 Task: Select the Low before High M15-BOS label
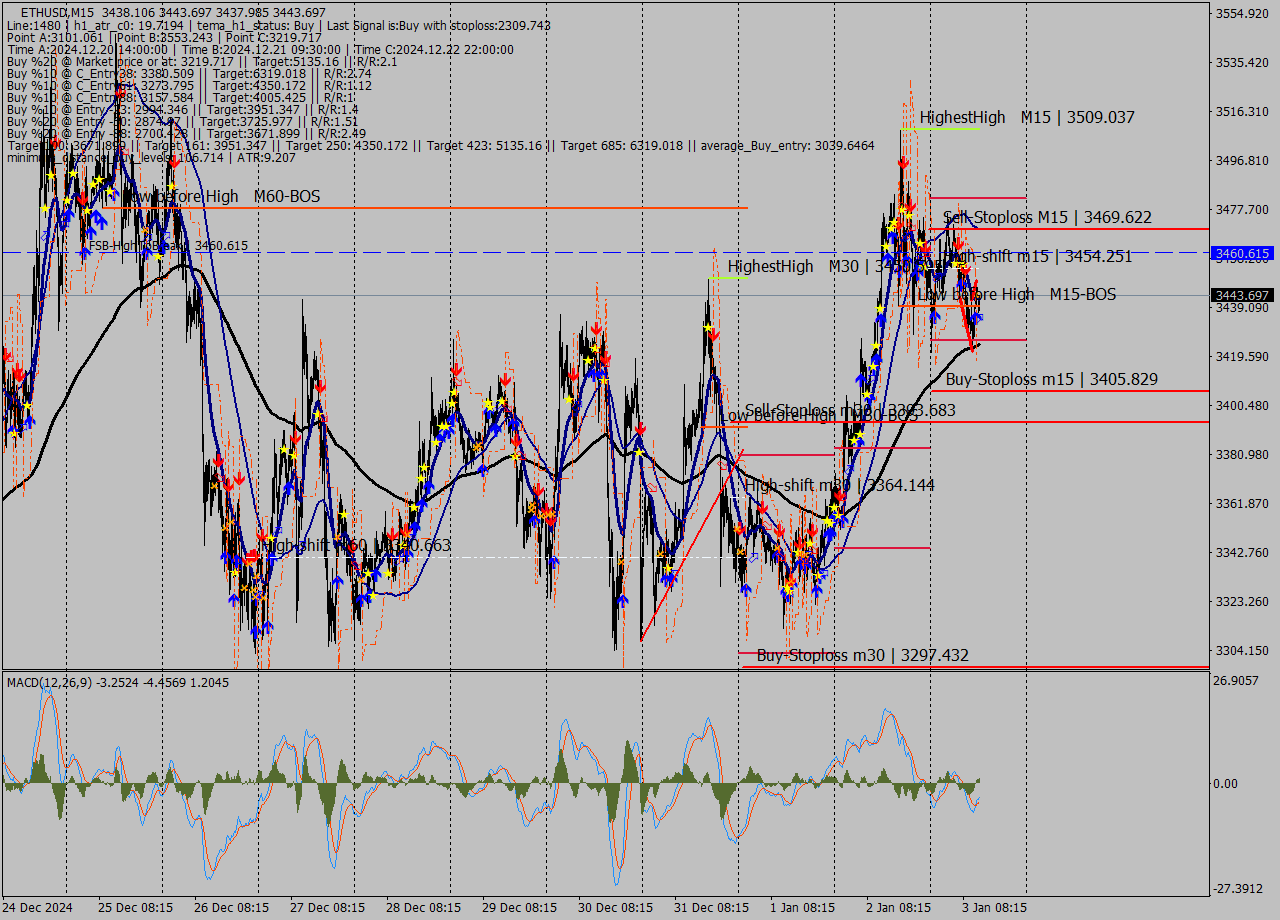[x=1016, y=295]
